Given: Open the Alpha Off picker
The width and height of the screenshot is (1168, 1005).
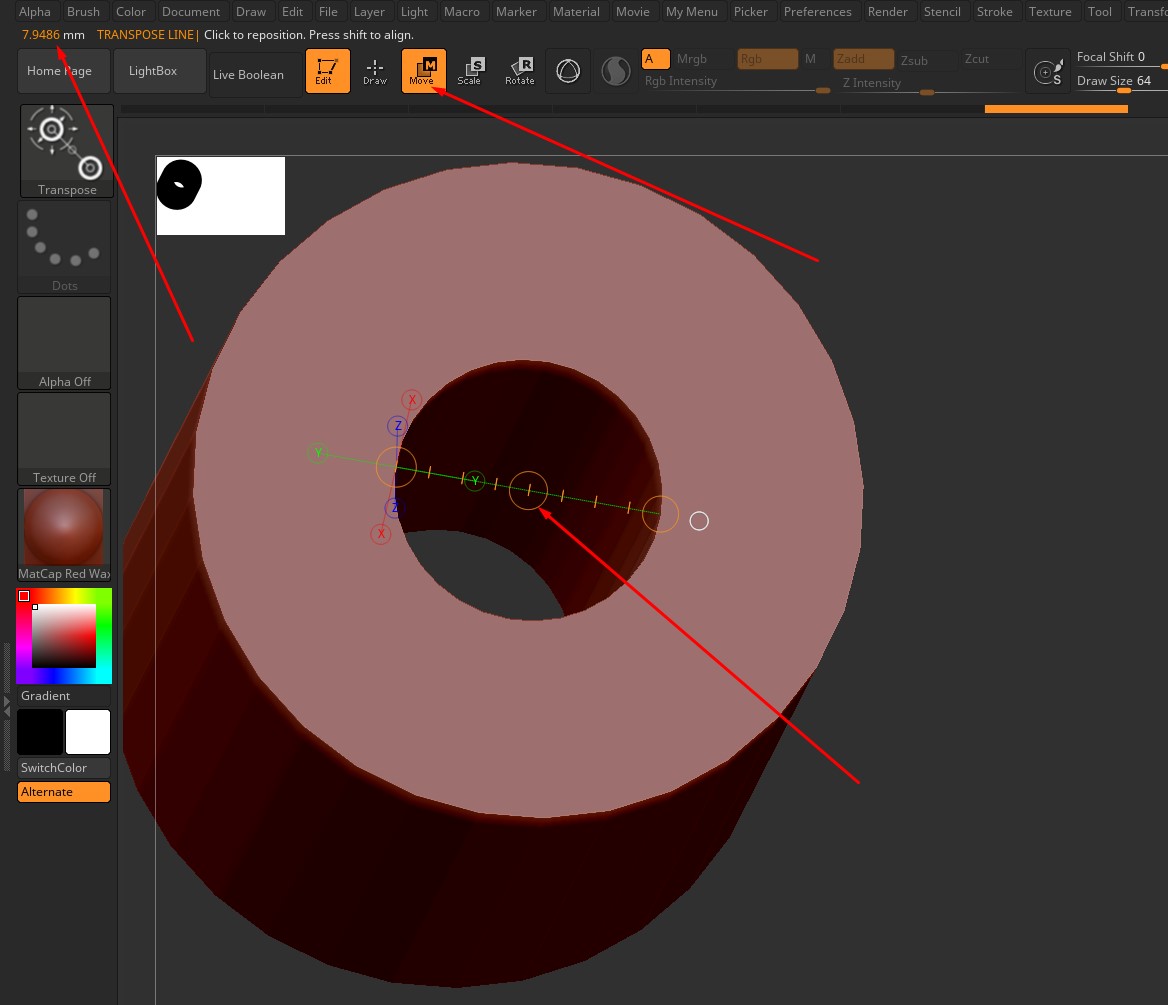Looking at the screenshot, I should (x=64, y=342).
